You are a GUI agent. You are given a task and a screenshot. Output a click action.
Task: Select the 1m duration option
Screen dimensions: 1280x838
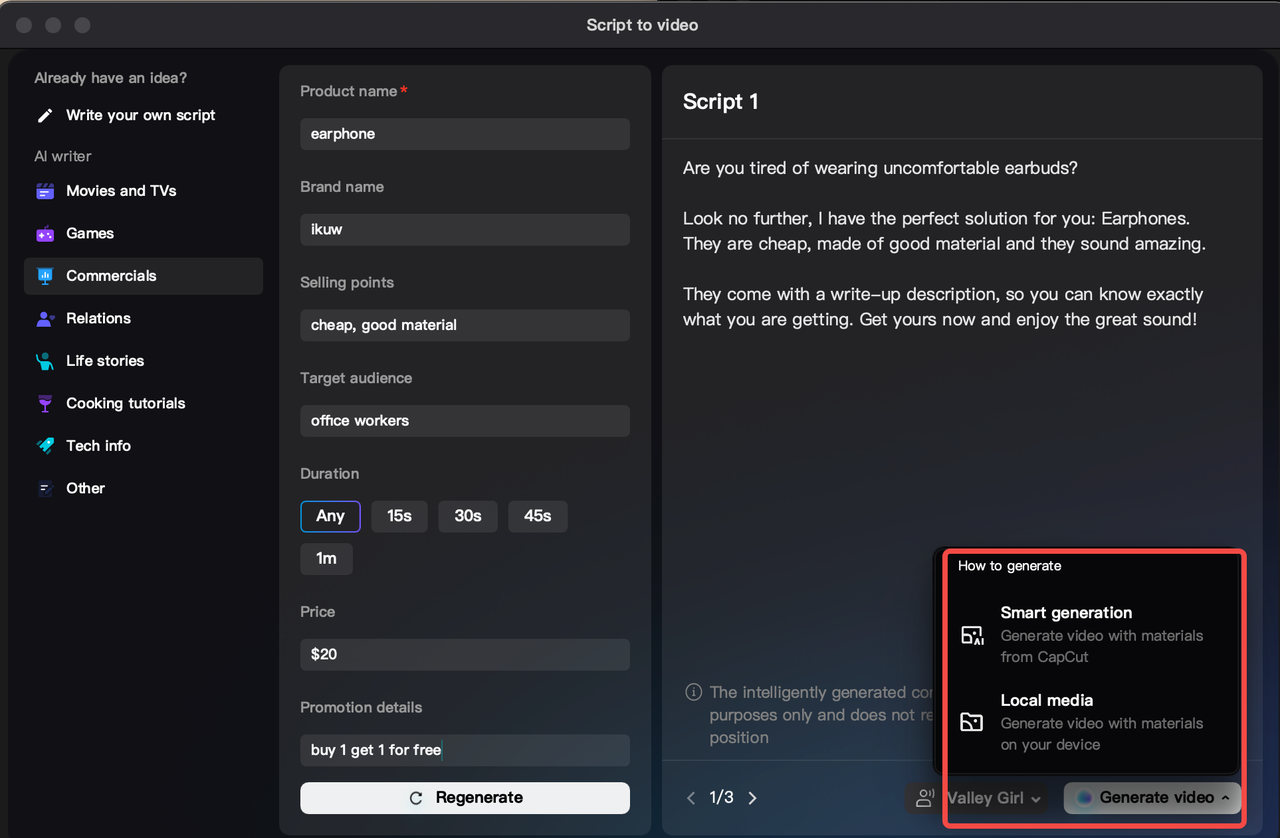point(326,559)
